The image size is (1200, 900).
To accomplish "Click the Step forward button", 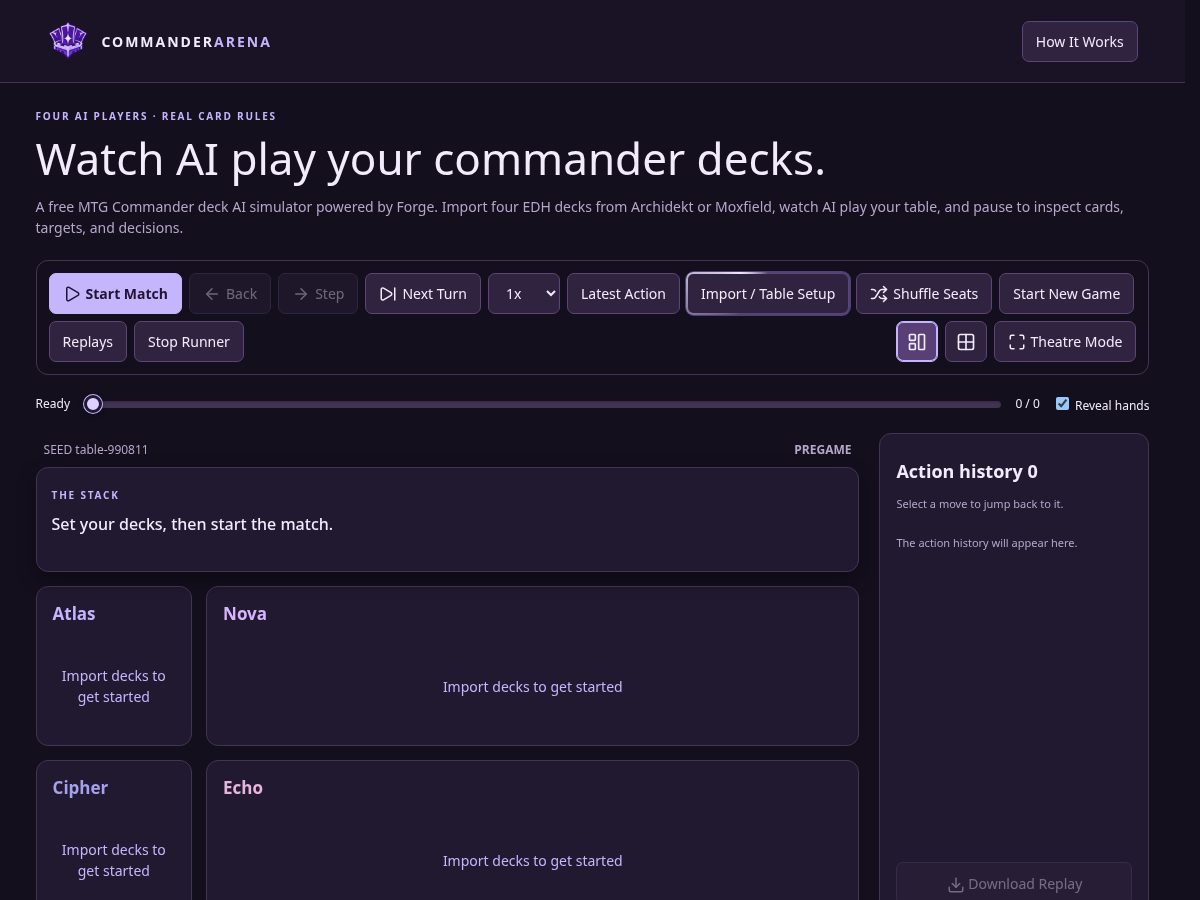I will point(318,294).
